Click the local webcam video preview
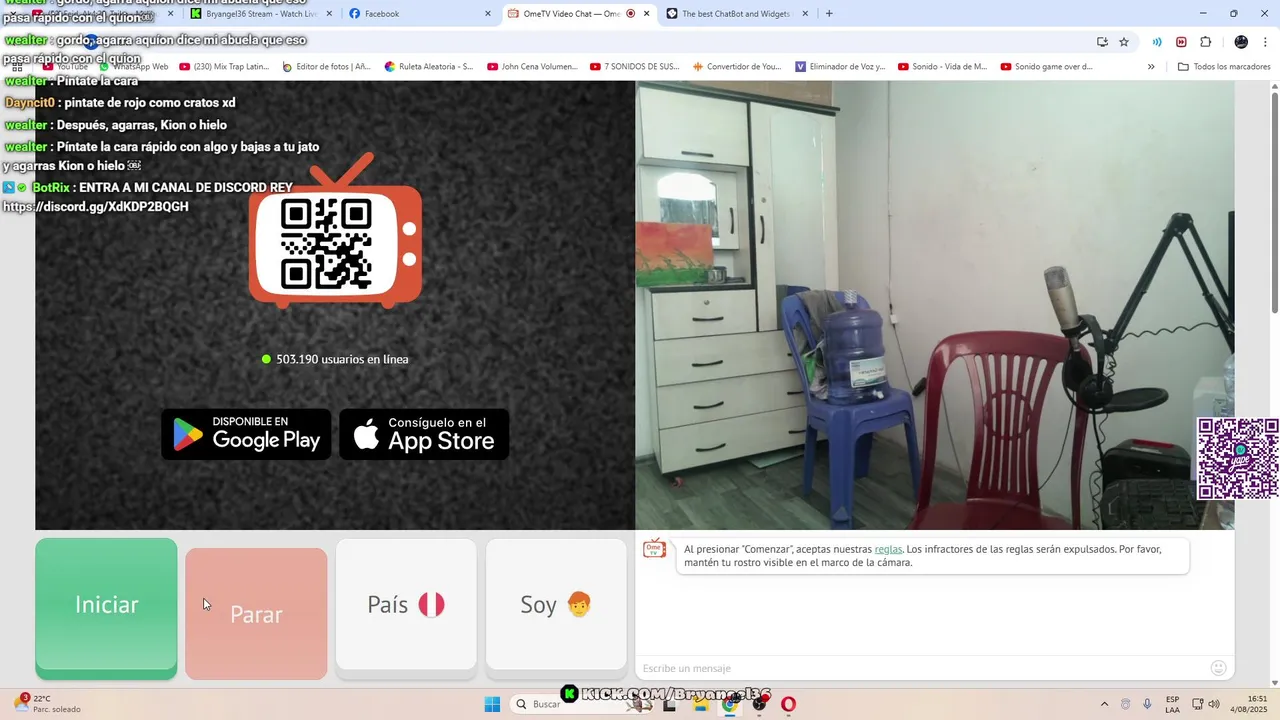The image size is (1280, 720). click(x=934, y=305)
